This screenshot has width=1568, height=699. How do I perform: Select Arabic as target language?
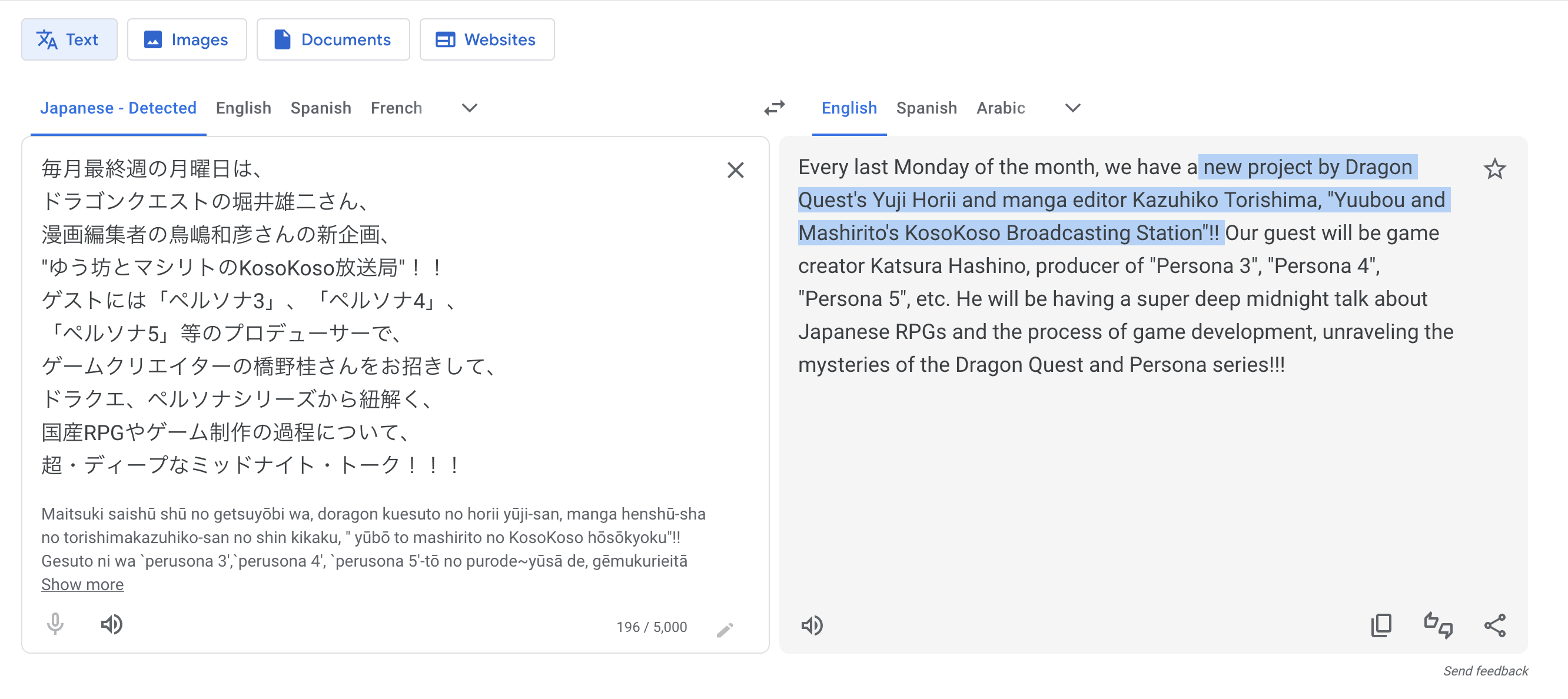tap(1001, 108)
